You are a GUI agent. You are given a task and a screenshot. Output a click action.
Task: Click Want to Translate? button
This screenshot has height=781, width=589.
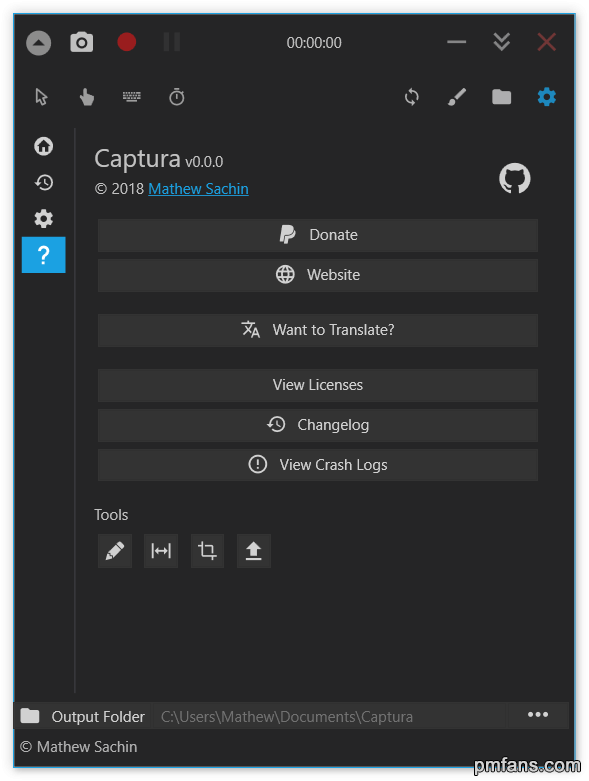pos(318,330)
